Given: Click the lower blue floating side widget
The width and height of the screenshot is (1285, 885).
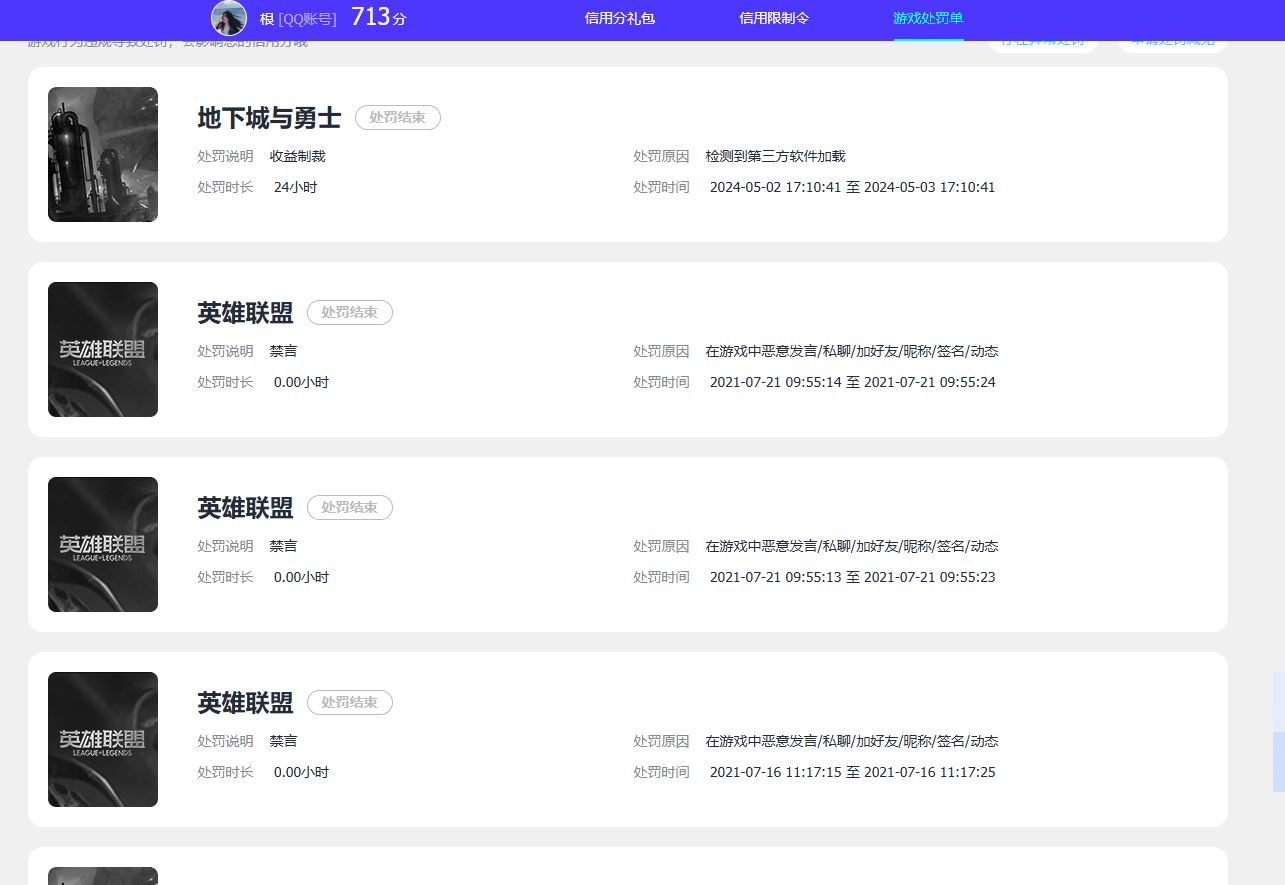Looking at the screenshot, I should coord(1278,761).
